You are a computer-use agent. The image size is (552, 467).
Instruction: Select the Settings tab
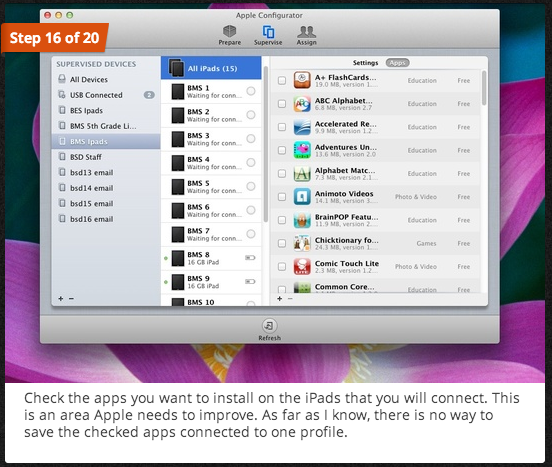365,63
